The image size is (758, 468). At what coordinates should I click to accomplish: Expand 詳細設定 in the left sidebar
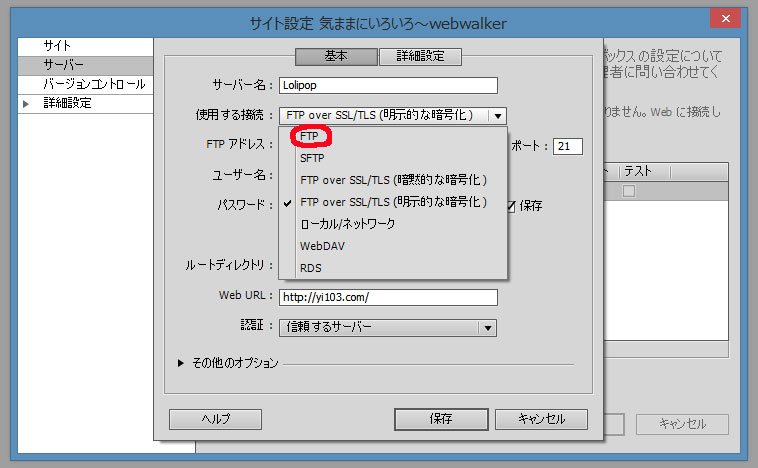[x=26, y=103]
